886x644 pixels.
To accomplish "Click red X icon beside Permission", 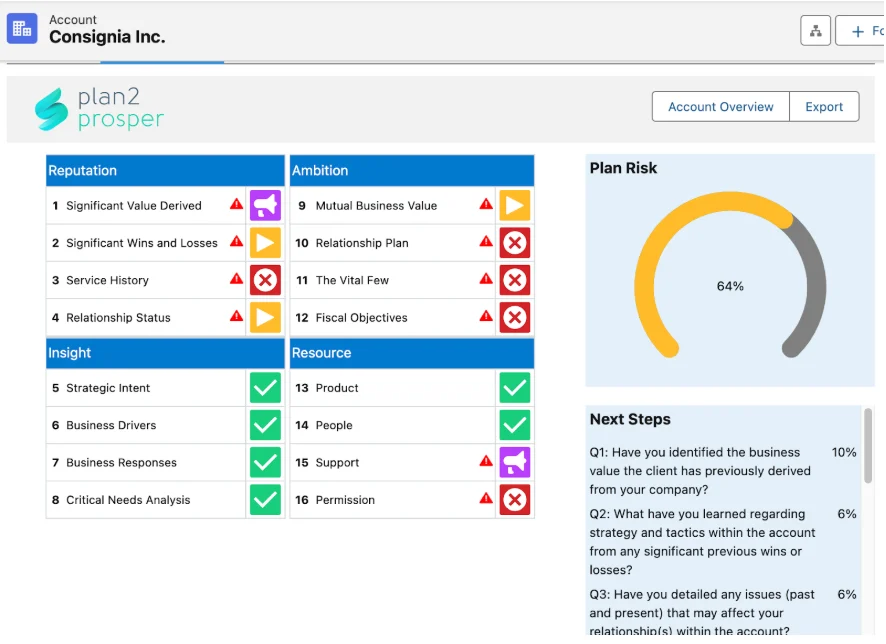I will coord(514,499).
